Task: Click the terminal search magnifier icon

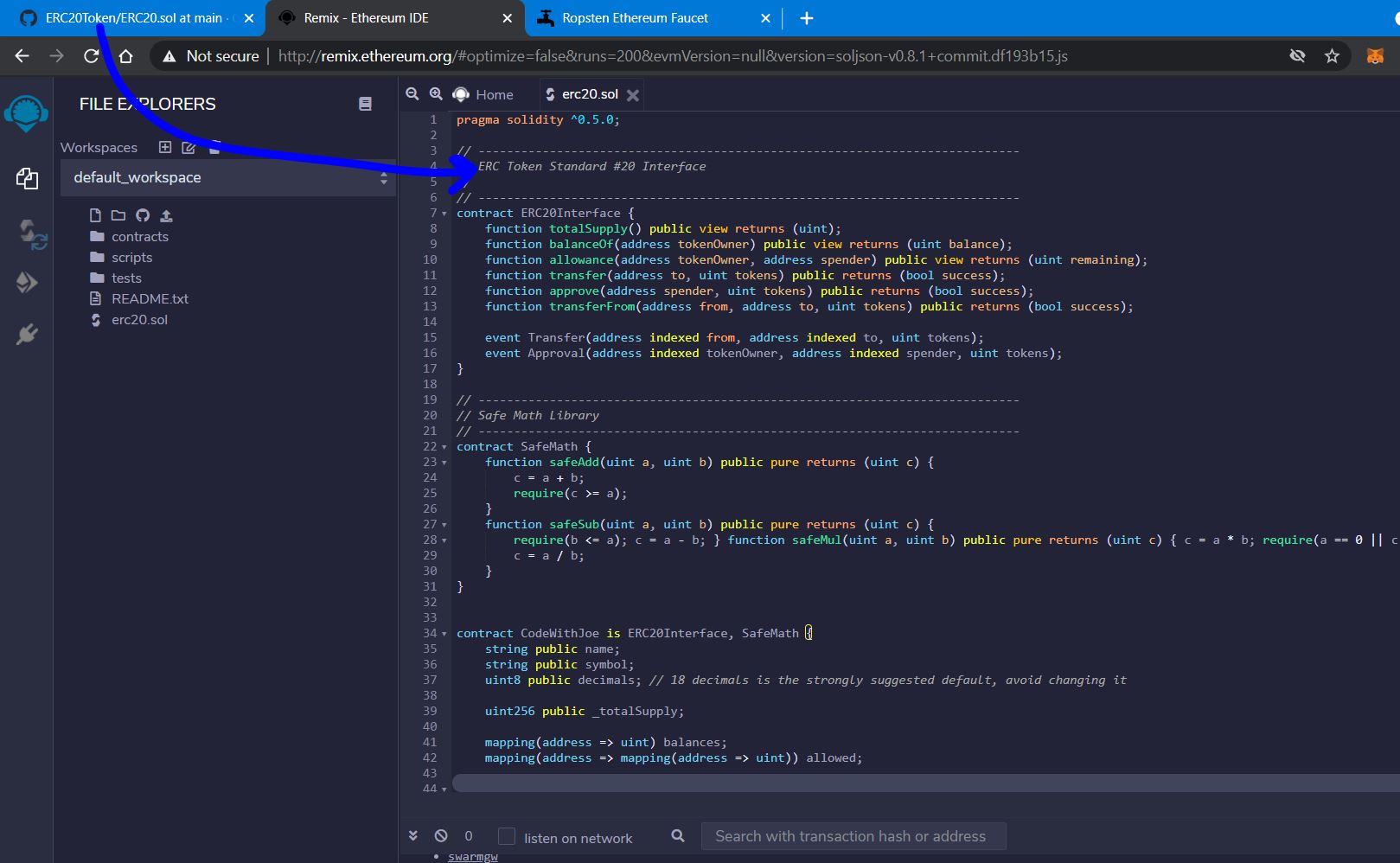Action: tap(678, 835)
